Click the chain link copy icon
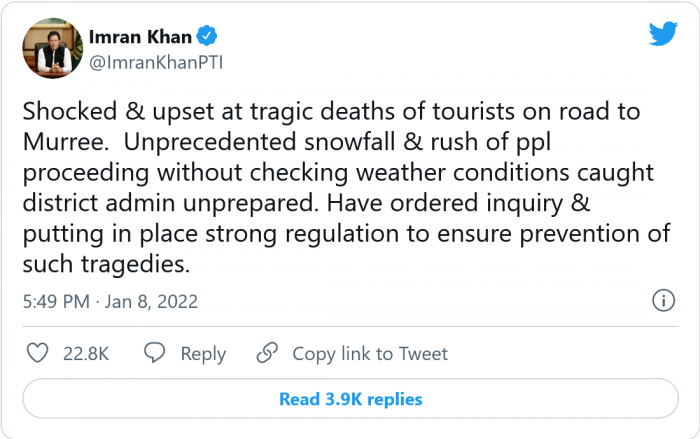This screenshot has width=700, height=439. pyautogui.click(x=266, y=353)
